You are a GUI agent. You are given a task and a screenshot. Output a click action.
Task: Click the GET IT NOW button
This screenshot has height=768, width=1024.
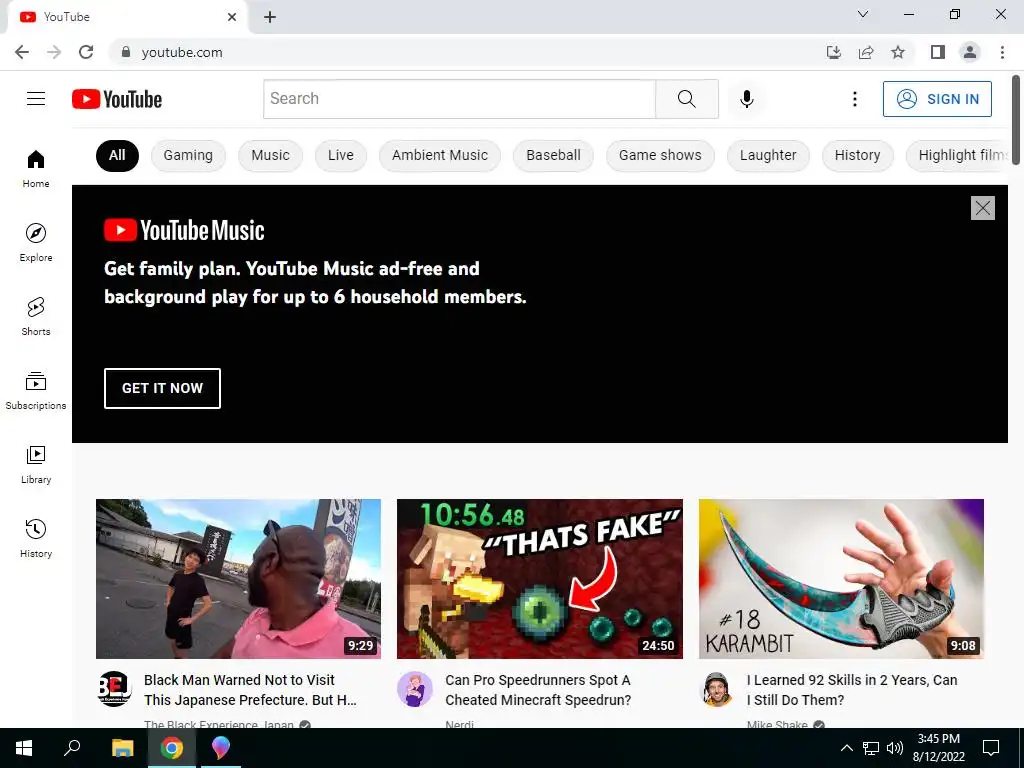click(162, 389)
